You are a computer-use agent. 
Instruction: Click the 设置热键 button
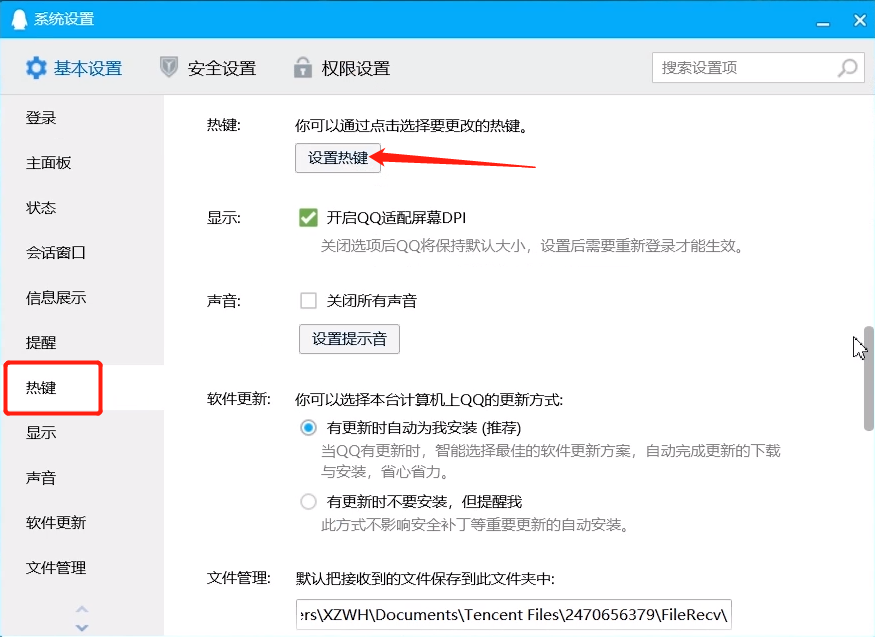tap(337, 158)
